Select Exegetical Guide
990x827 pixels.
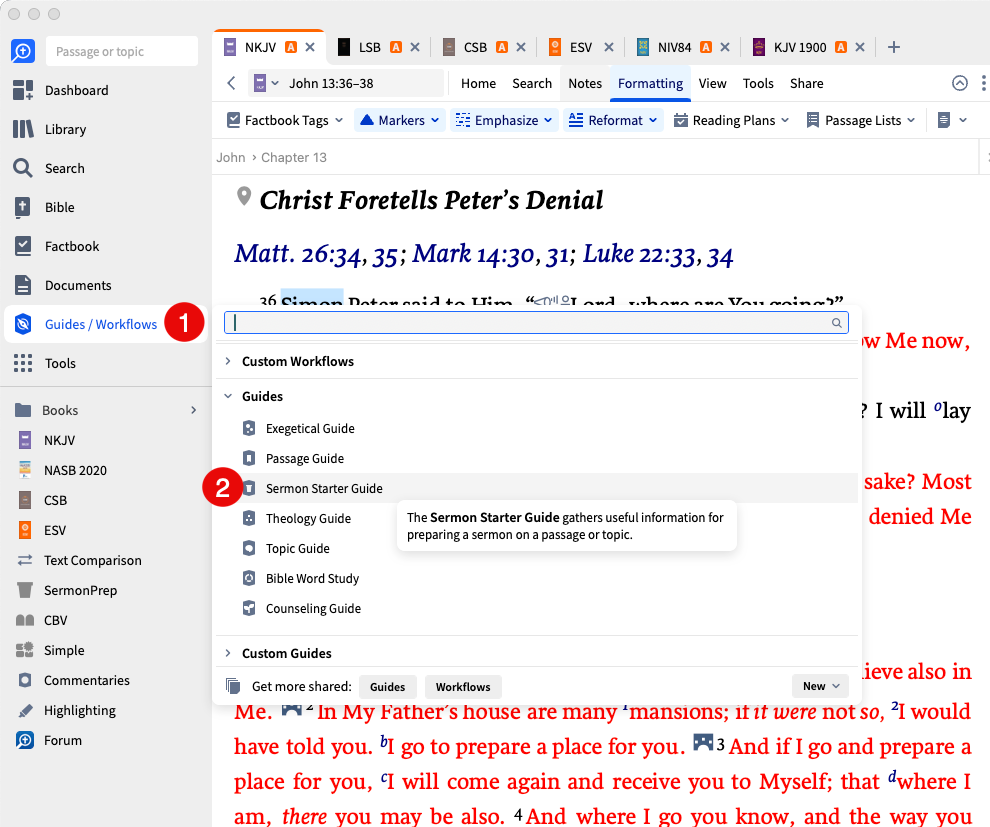[x=310, y=429]
